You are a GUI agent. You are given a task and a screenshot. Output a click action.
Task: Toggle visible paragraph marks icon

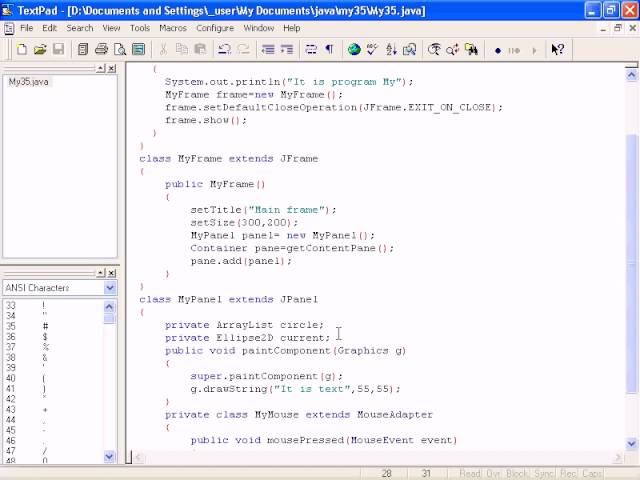(329, 50)
